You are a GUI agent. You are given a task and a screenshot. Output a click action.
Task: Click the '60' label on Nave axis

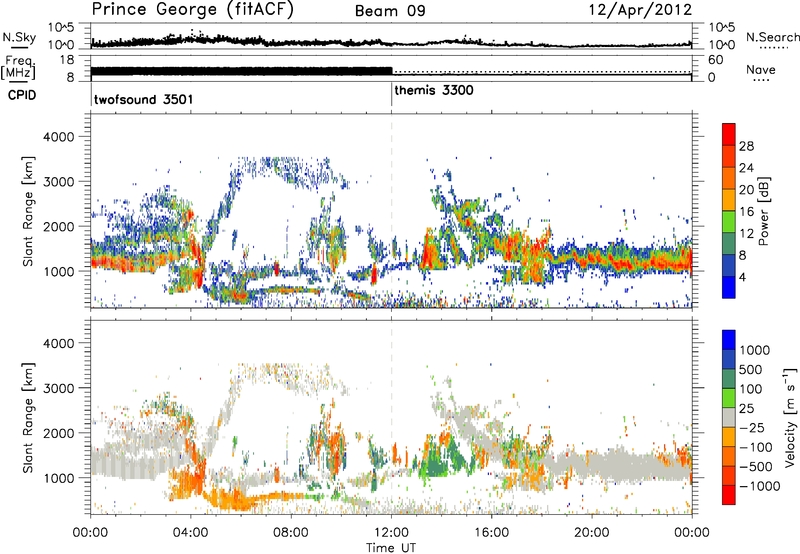(x=715, y=60)
